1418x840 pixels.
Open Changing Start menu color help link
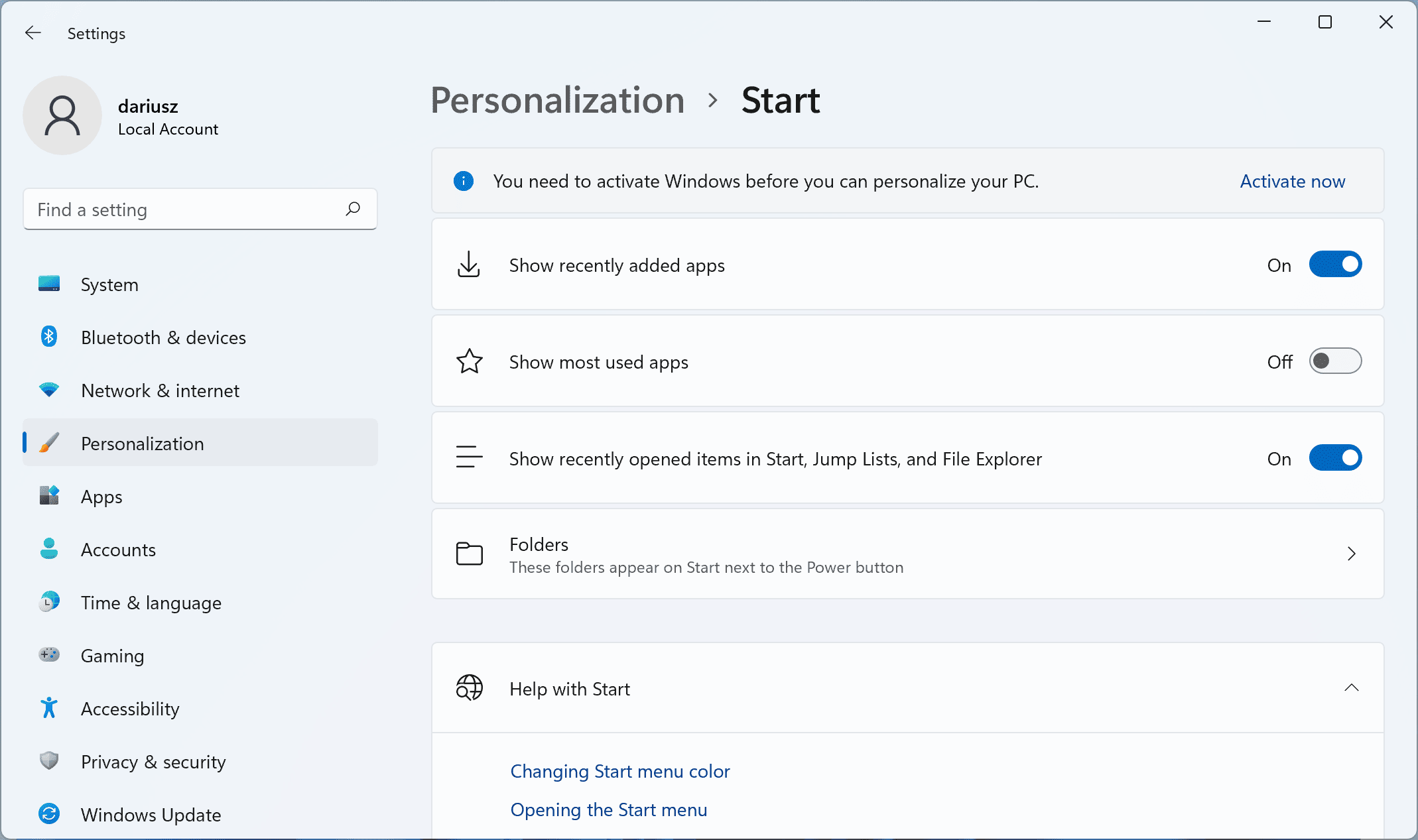coord(620,771)
